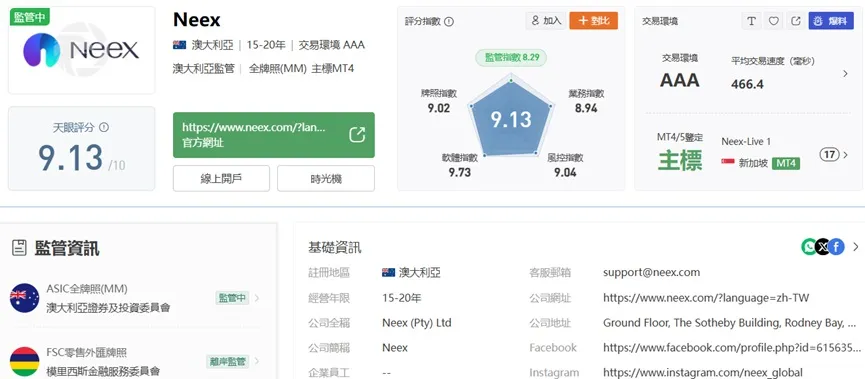This screenshot has width=865, height=379.
Task: Click the 業務指數 8.94 value
Action: (586, 108)
